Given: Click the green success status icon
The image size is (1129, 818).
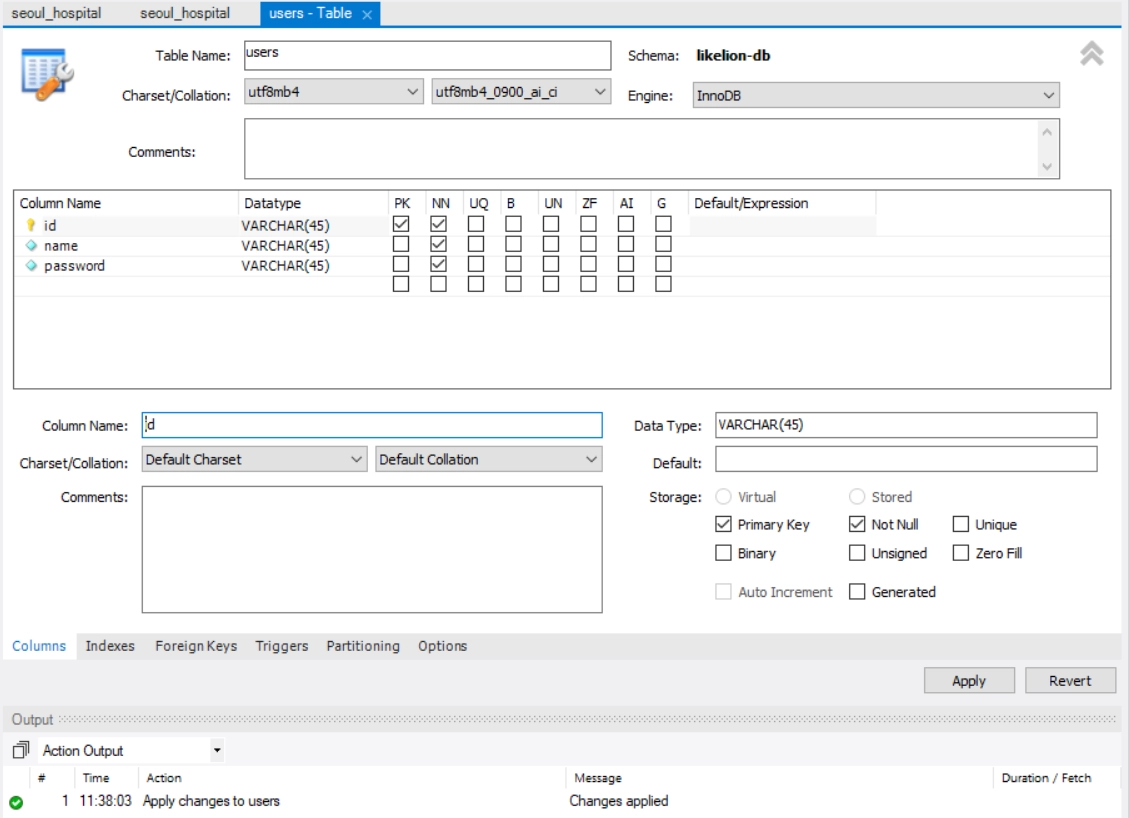Looking at the screenshot, I should (x=16, y=802).
